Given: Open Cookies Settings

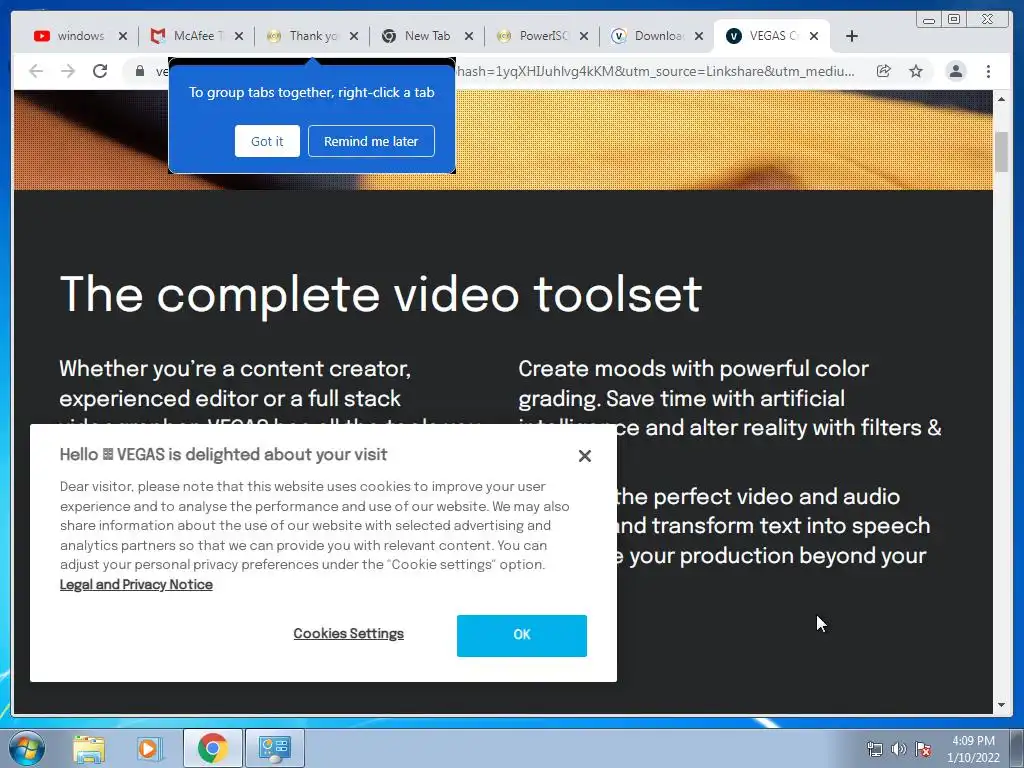Looking at the screenshot, I should 349,633.
